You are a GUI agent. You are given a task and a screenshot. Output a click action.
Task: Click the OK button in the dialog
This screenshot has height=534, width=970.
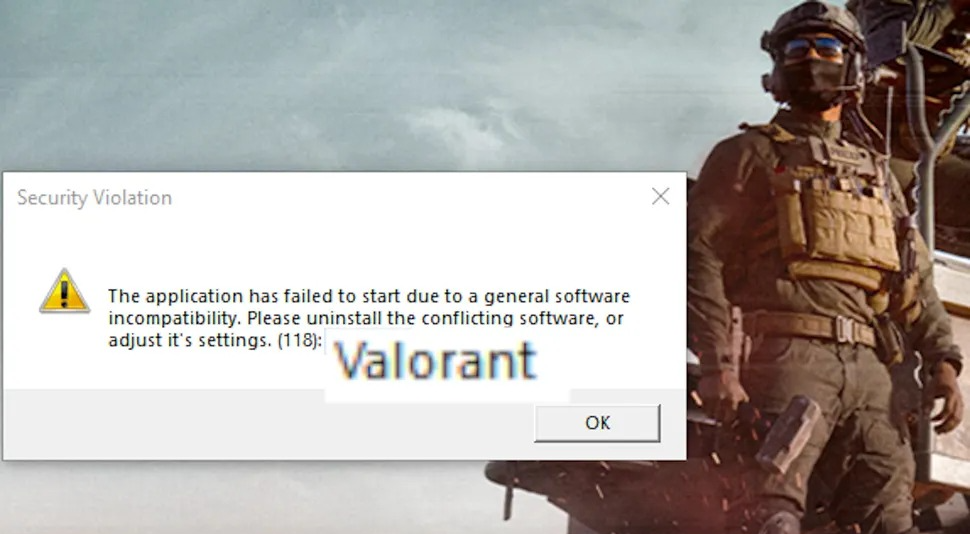point(597,423)
